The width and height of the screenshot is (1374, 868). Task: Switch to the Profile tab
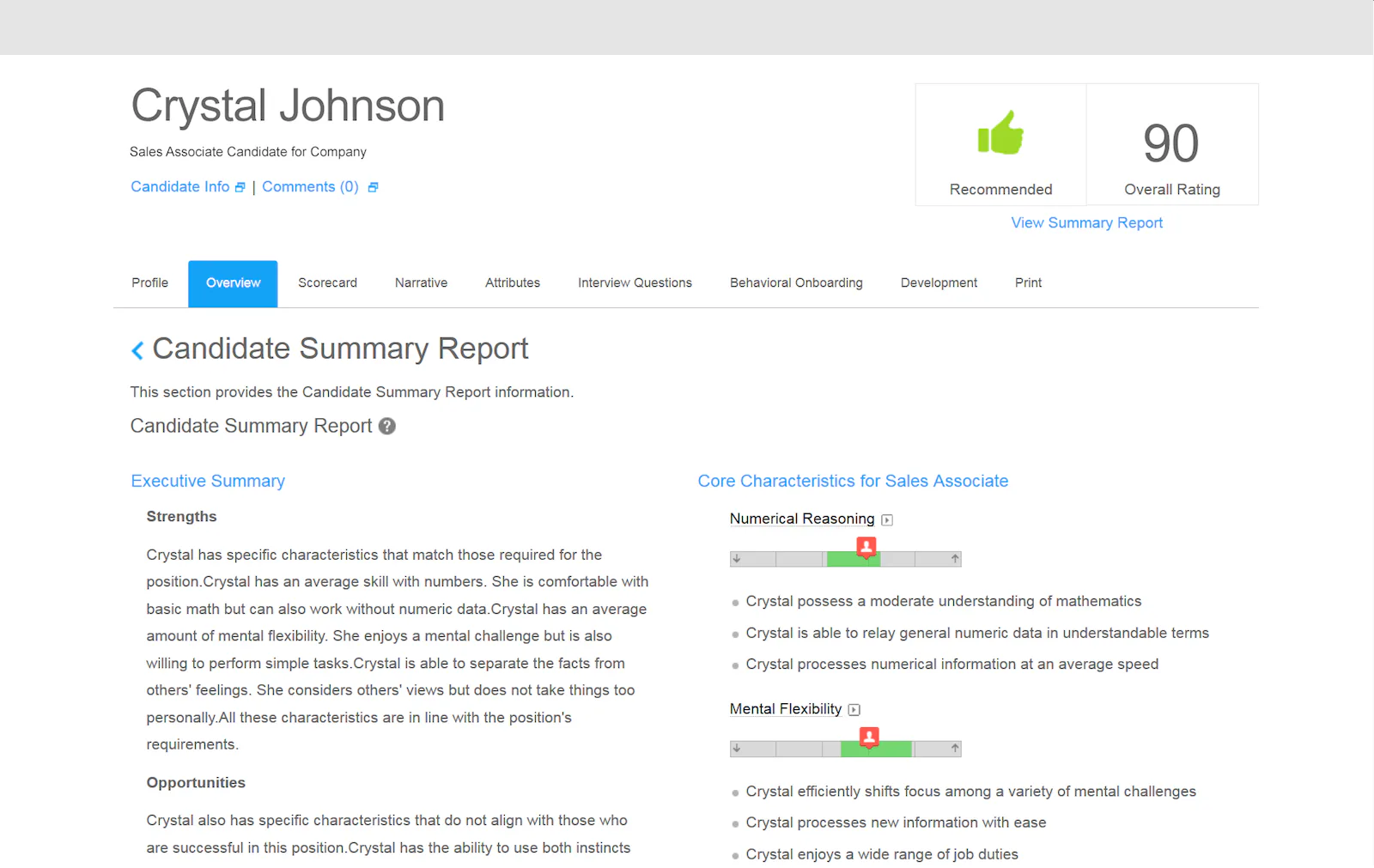click(149, 282)
